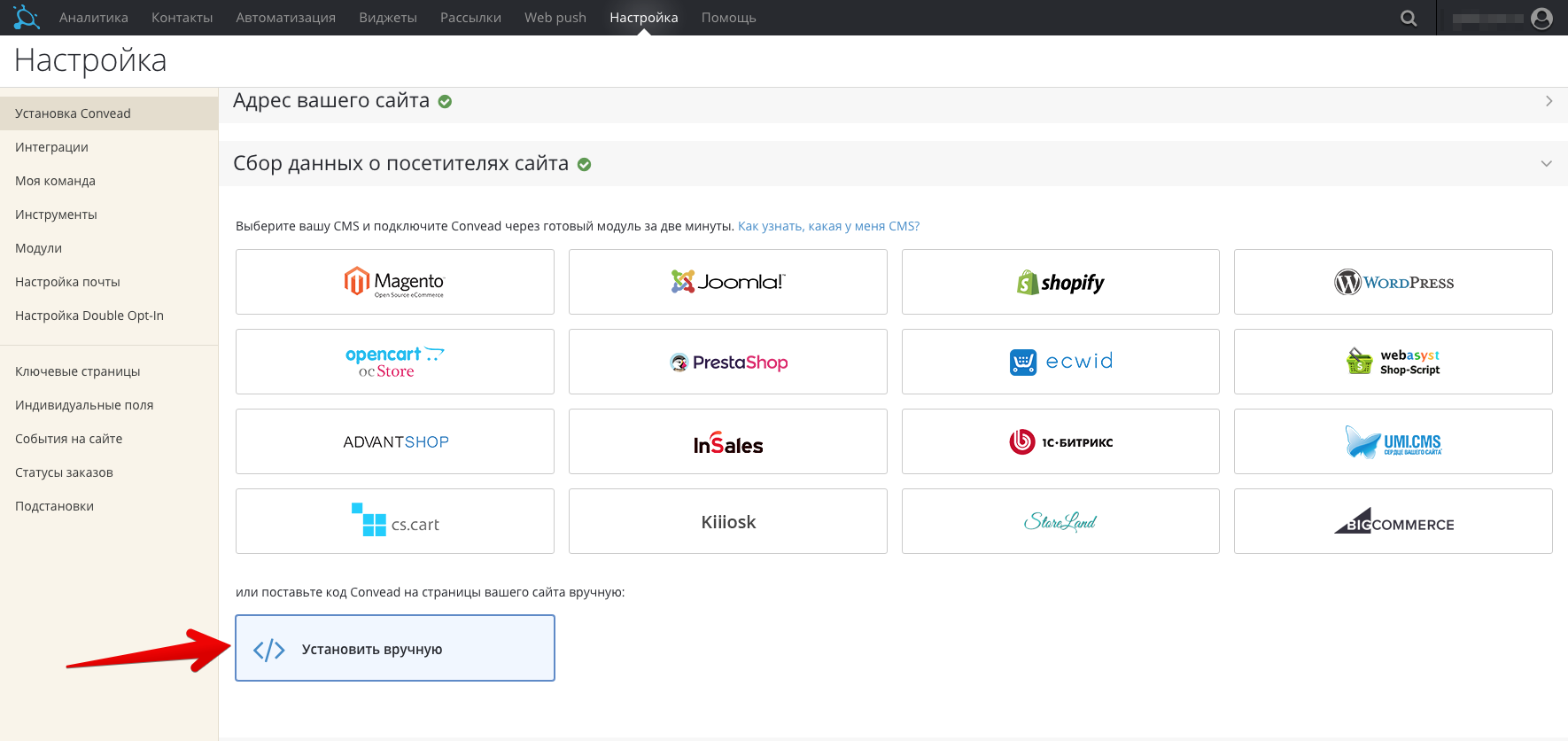Open the Web push menu
Image resolution: width=1568 pixels, height=741 pixels.
[555, 18]
